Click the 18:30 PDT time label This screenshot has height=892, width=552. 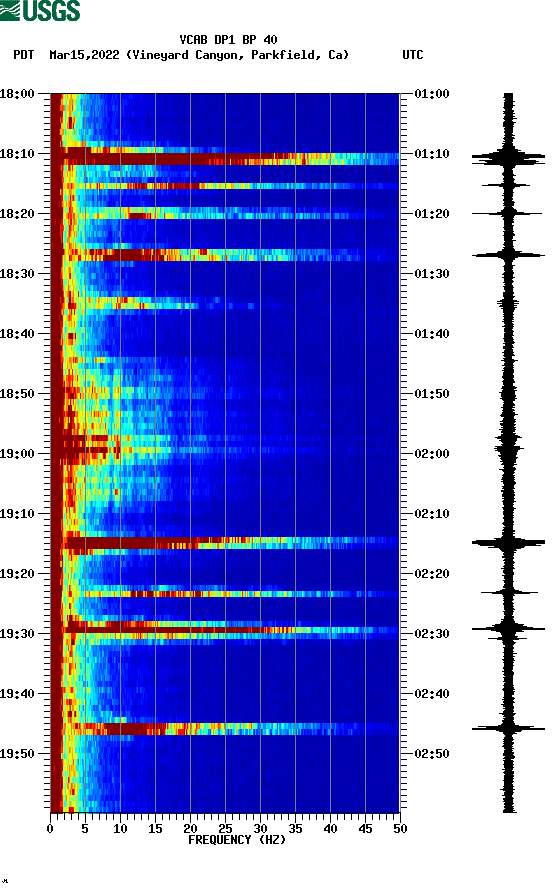(x=17, y=274)
